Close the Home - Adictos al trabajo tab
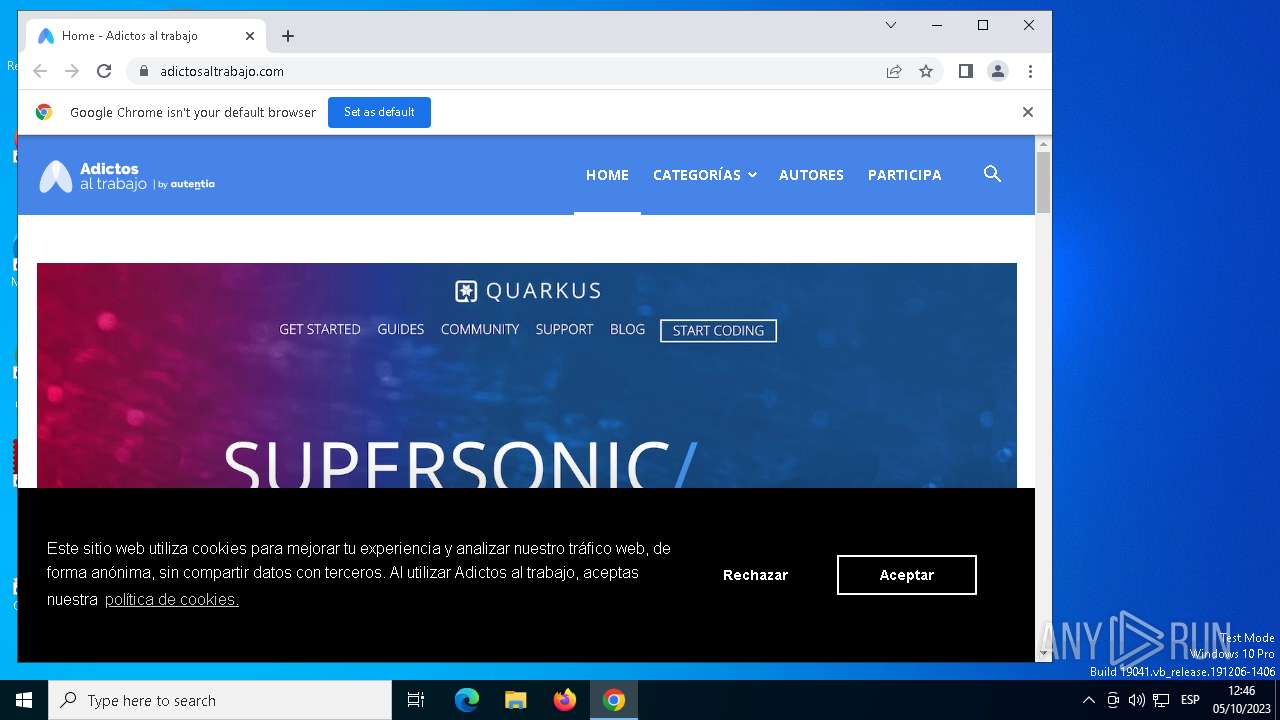1280x720 pixels. (250, 36)
